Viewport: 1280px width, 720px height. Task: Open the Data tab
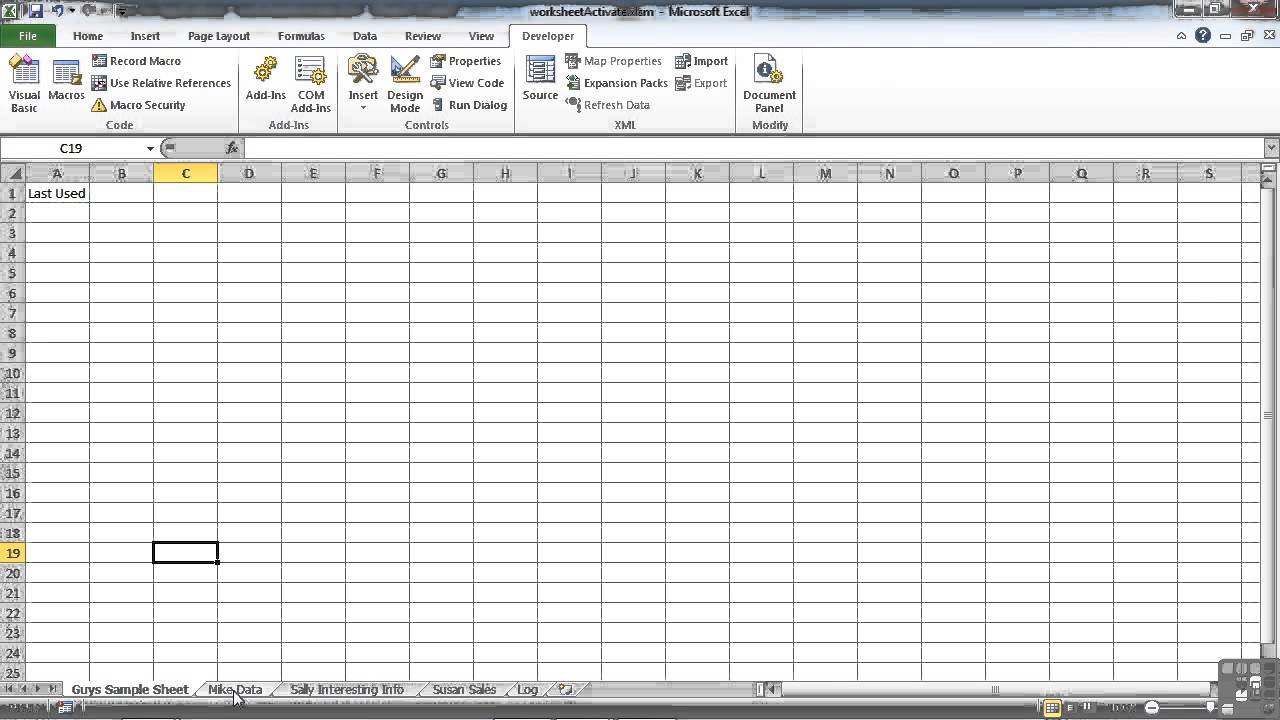coord(365,36)
